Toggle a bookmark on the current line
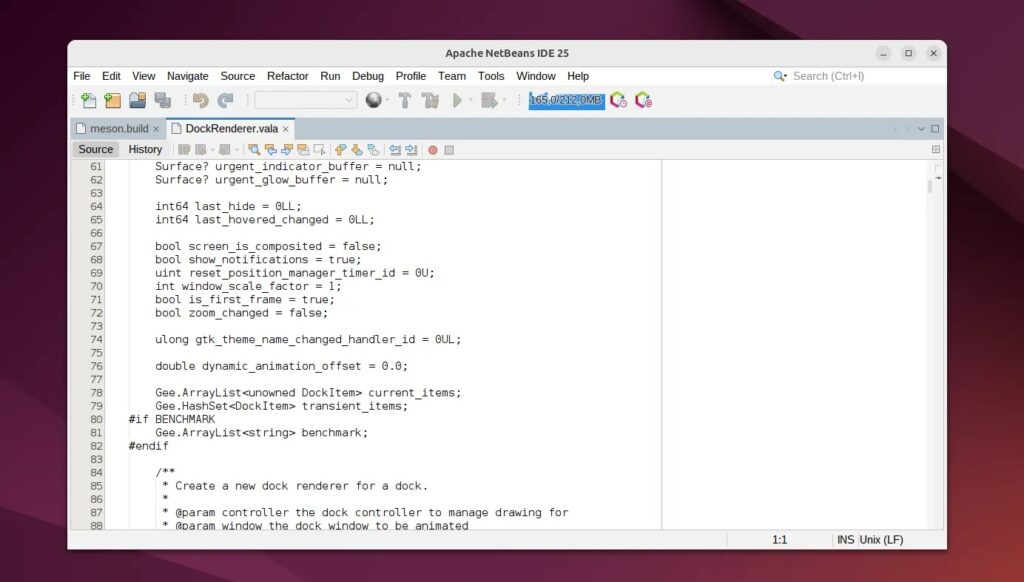Viewport: 1024px width, 582px height. (374, 149)
